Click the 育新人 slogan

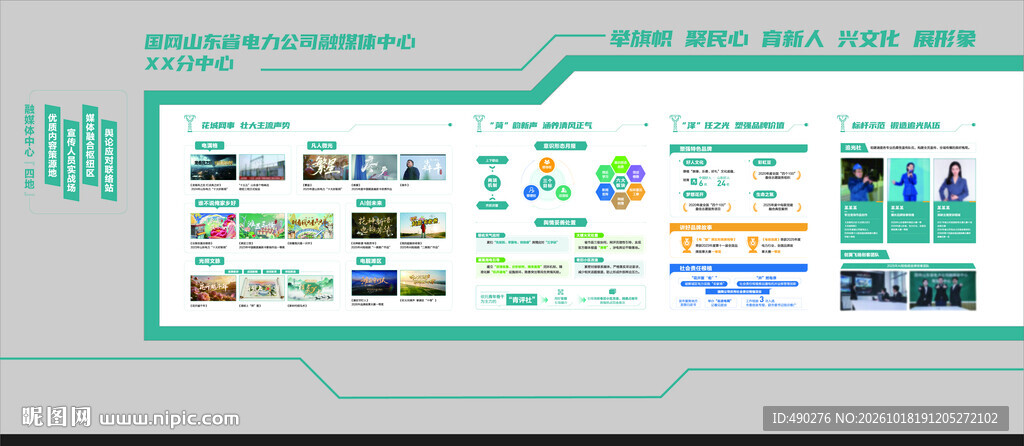(792, 39)
